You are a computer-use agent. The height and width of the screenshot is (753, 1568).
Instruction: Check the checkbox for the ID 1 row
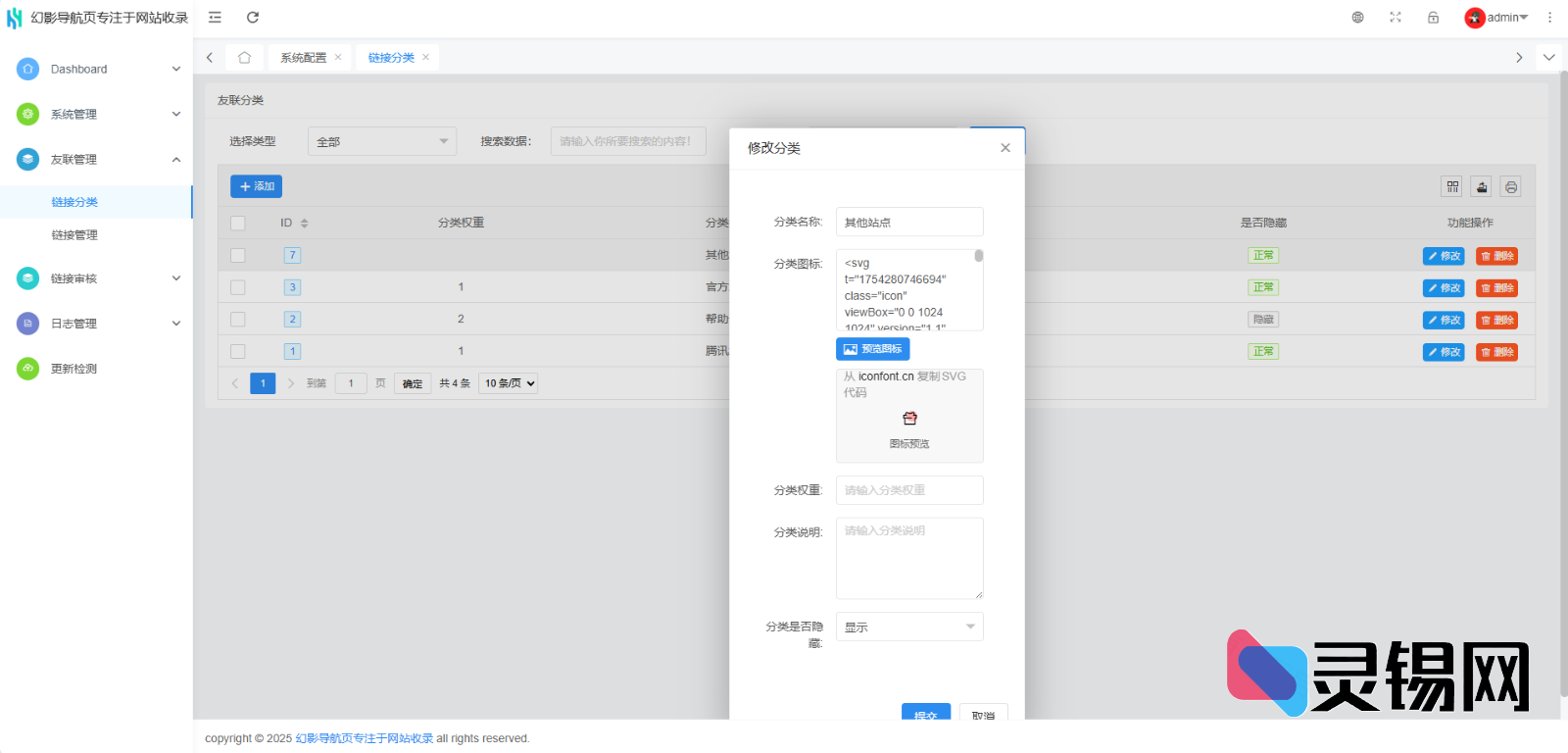(238, 351)
